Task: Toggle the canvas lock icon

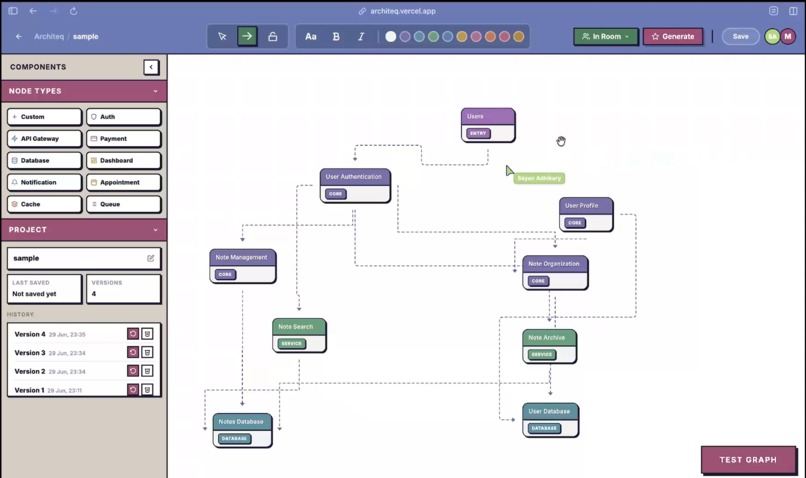Action: click(272, 36)
